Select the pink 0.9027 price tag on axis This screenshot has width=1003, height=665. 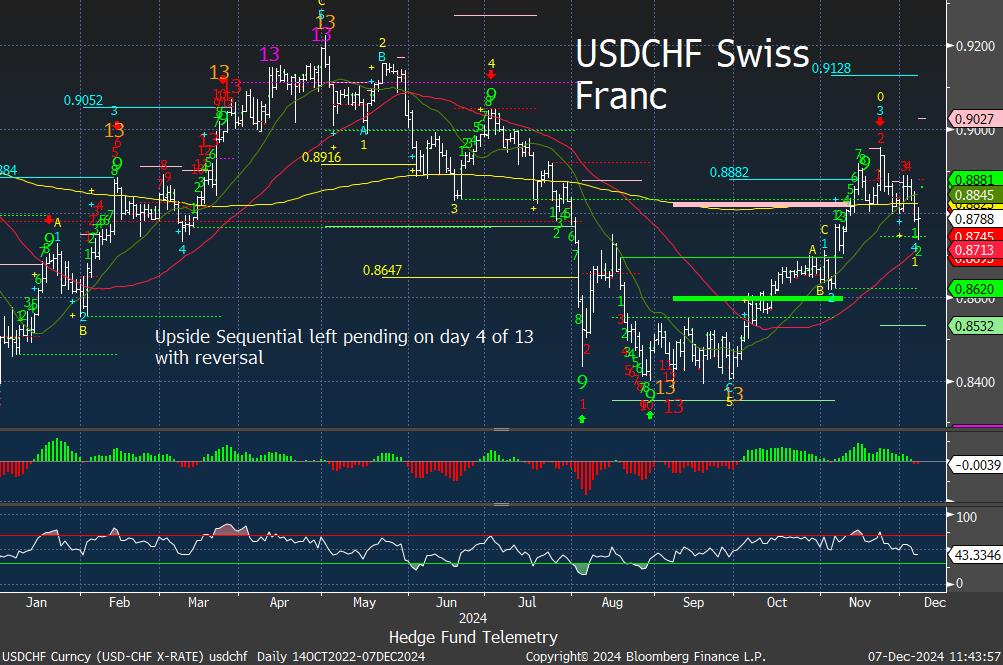[x=974, y=118]
